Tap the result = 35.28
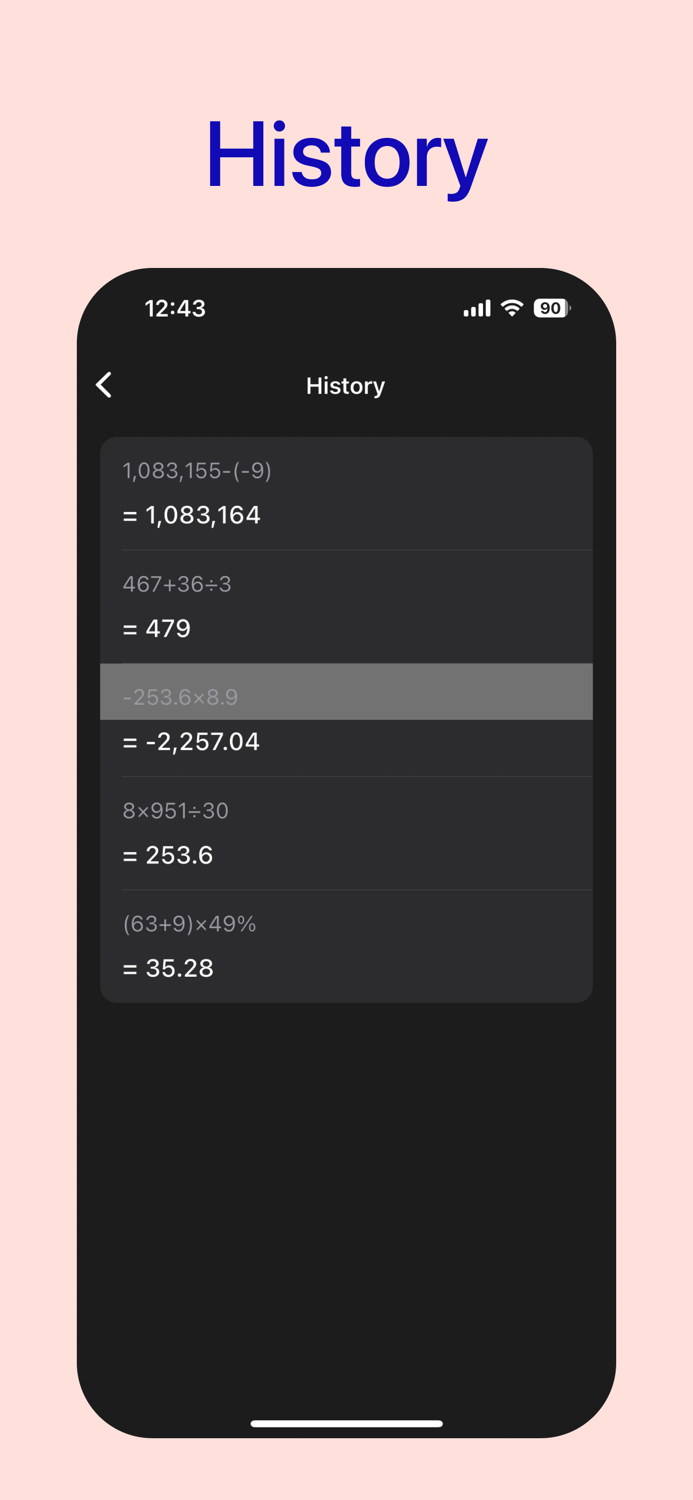Screen dimensions: 693x1500 coord(168,968)
